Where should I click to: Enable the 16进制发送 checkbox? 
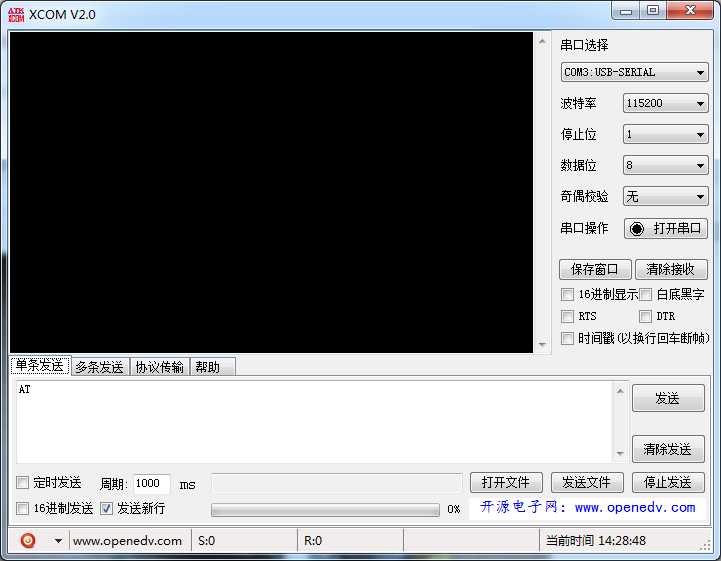coord(22,509)
